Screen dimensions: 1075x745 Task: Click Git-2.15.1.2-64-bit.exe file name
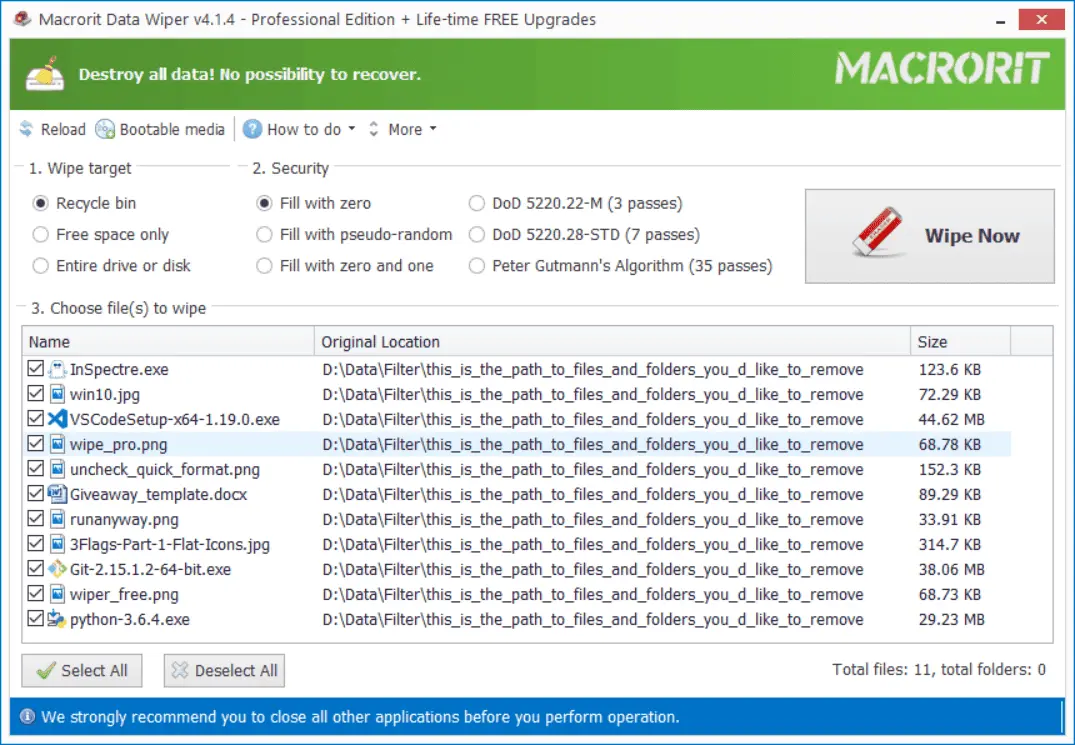point(150,570)
